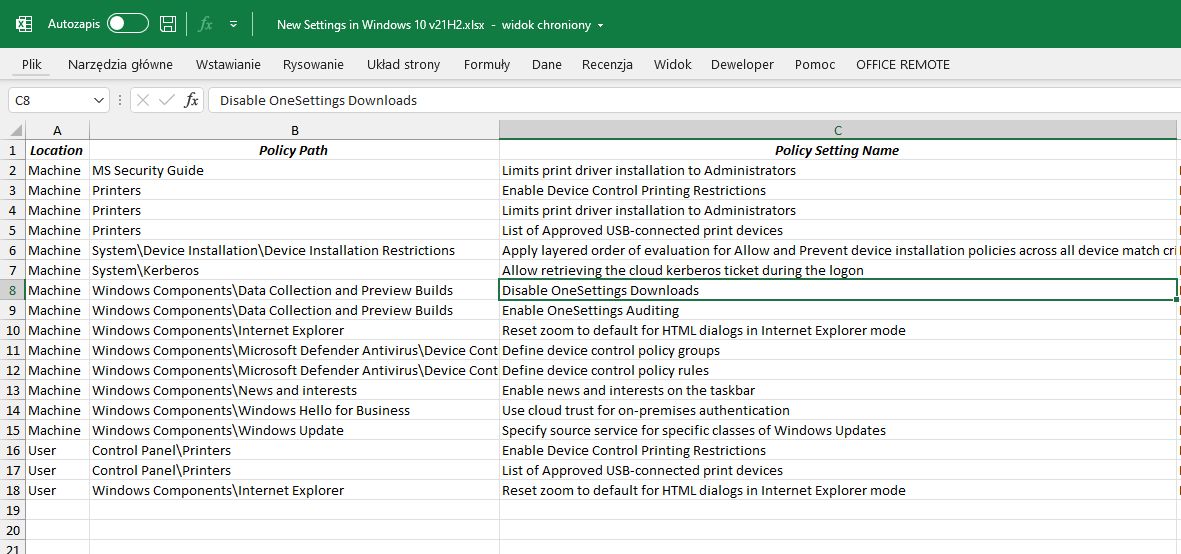Select 'Define device control policy rules' cell
This screenshot has height=554, width=1181.
[x=838, y=370]
